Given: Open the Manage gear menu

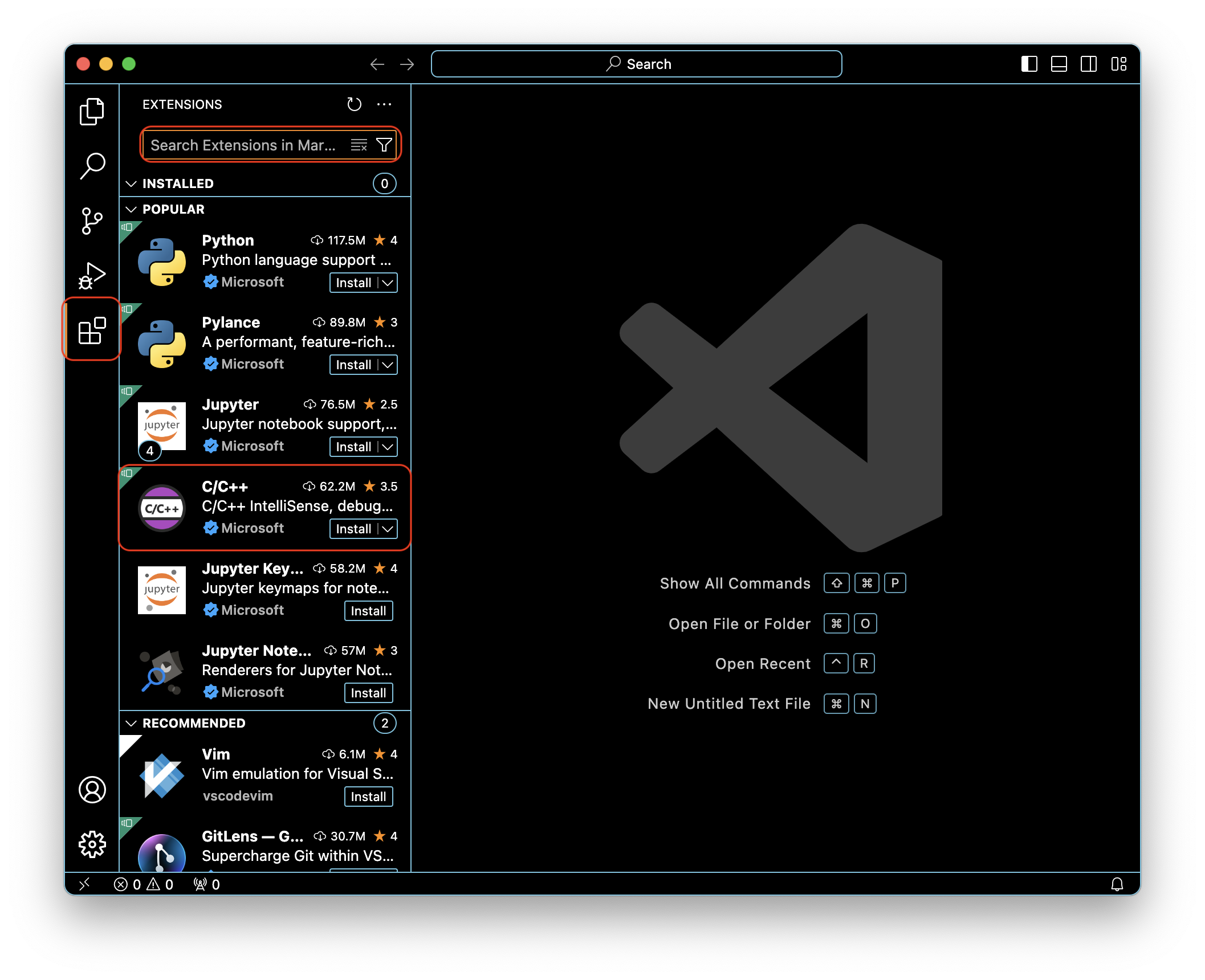Looking at the screenshot, I should point(92,844).
